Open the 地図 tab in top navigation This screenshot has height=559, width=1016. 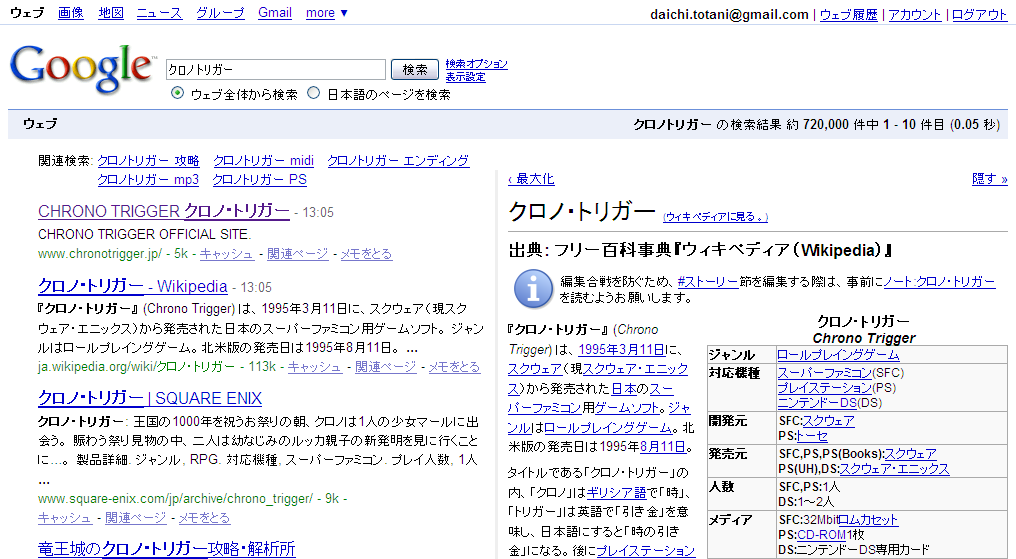(111, 13)
